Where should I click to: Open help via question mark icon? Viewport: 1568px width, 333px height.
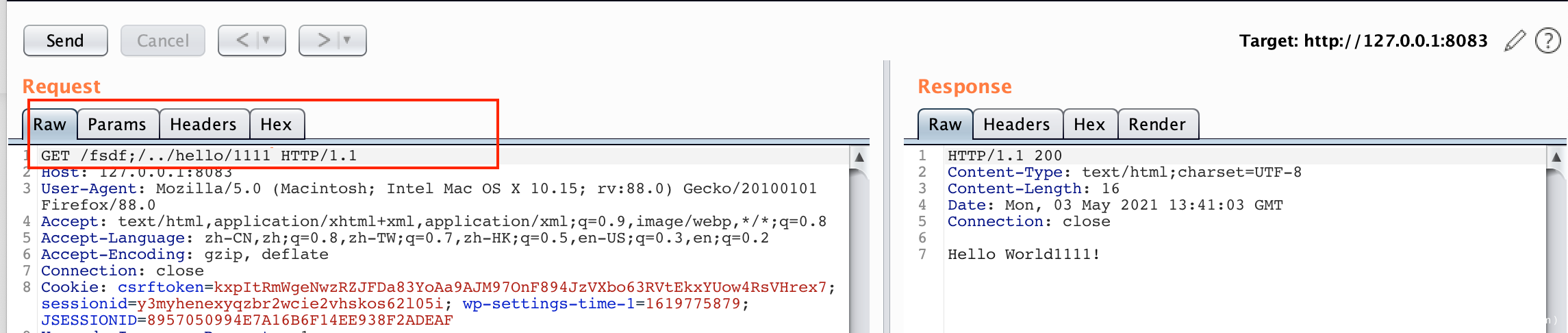click(1547, 40)
